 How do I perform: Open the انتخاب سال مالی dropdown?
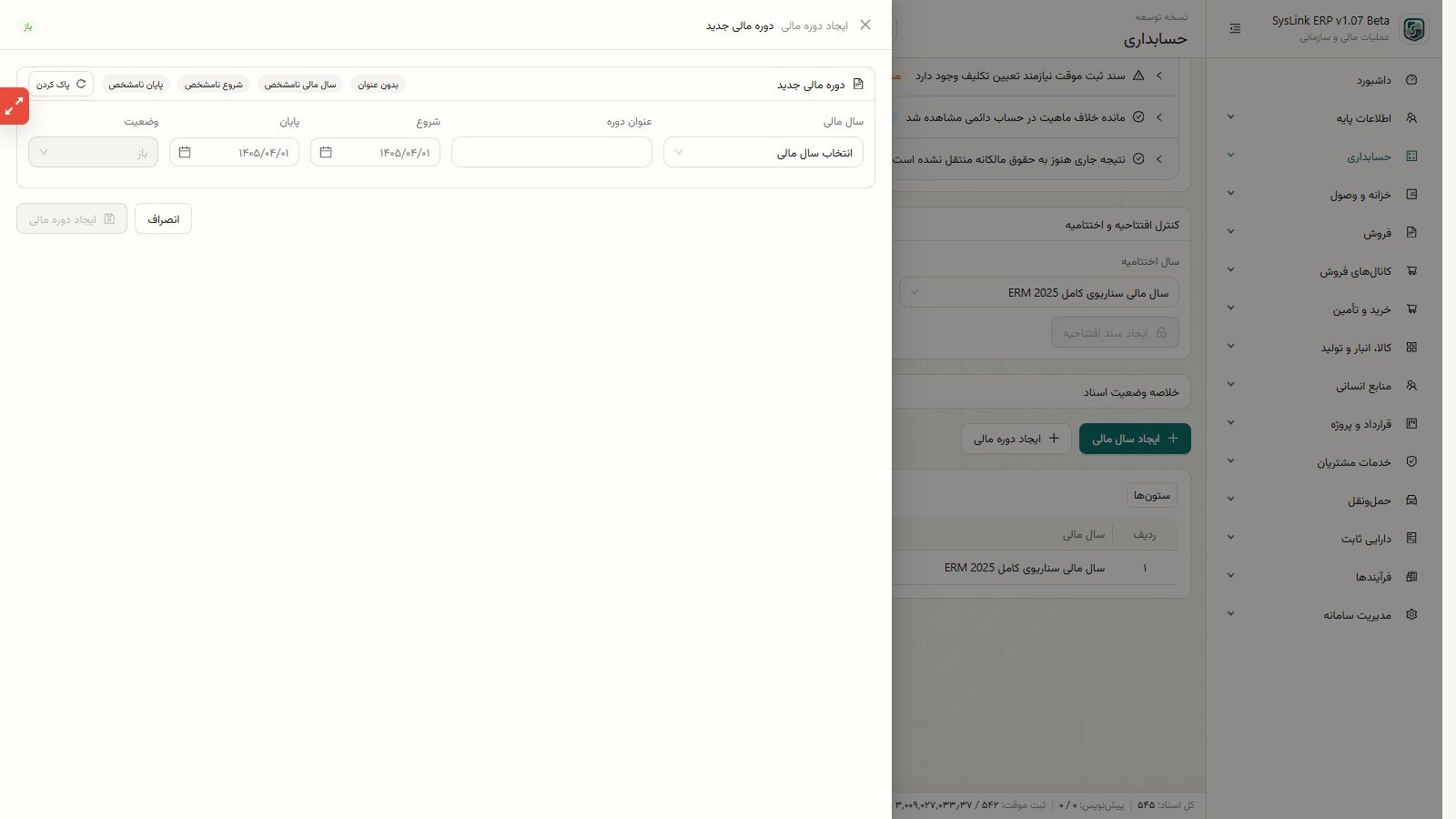[763, 152]
